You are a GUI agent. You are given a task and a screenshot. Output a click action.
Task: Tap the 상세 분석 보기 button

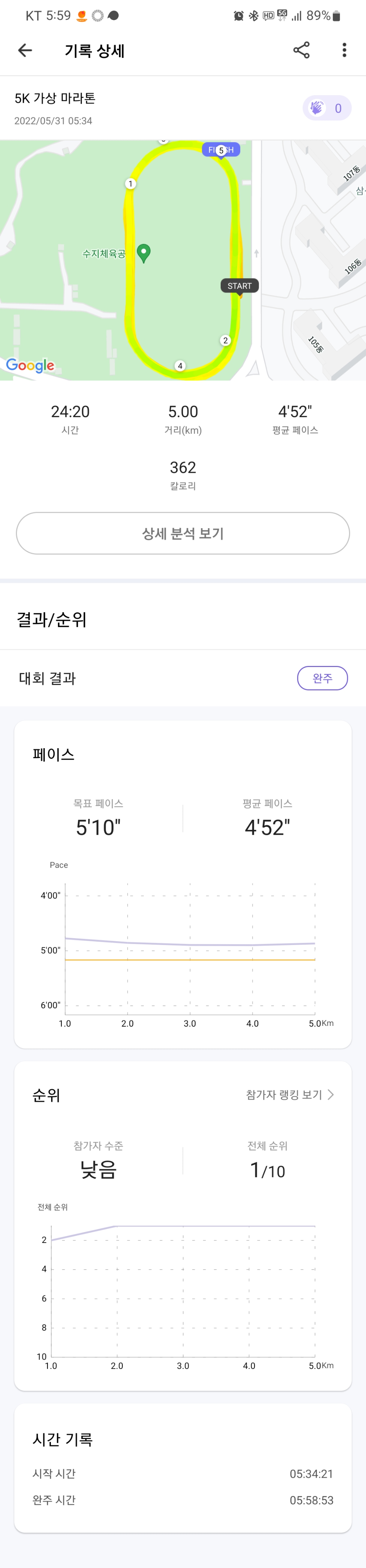[x=183, y=533]
